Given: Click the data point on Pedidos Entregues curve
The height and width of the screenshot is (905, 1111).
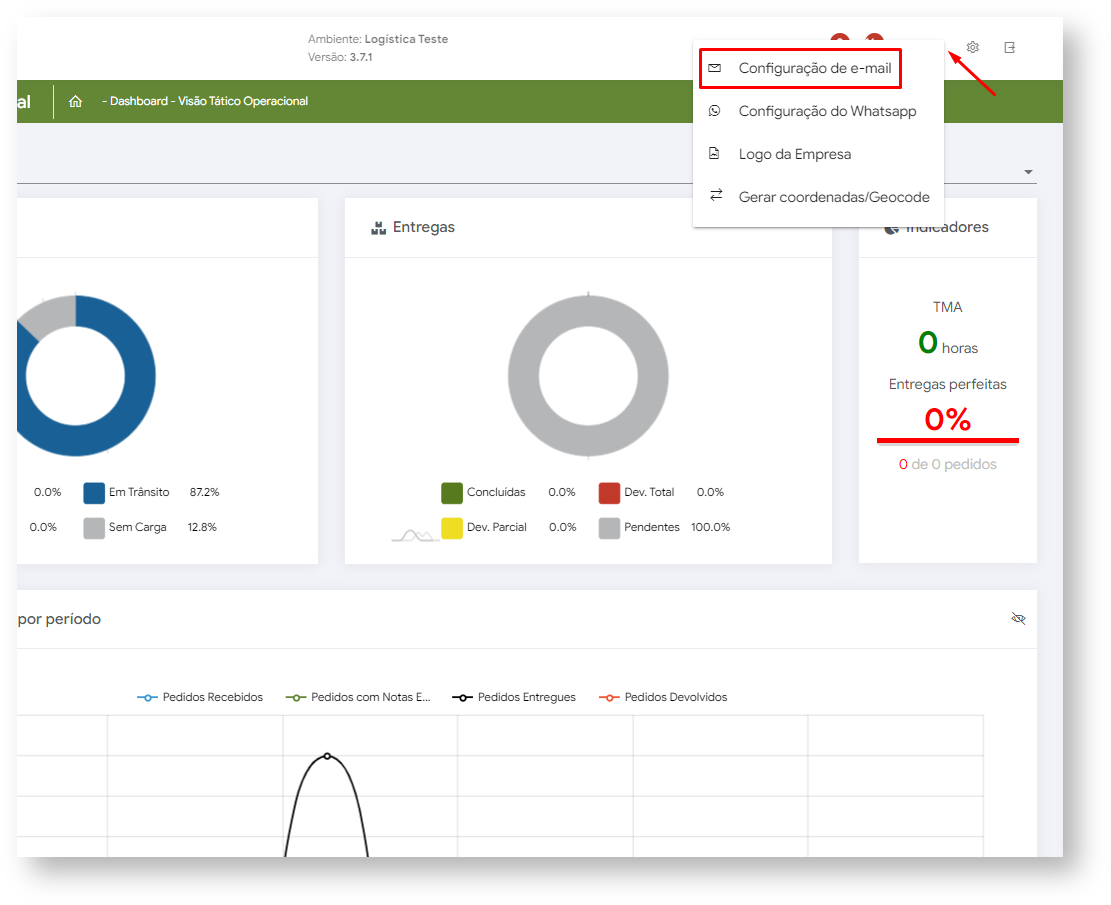Looking at the screenshot, I should (x=327, y=756).
